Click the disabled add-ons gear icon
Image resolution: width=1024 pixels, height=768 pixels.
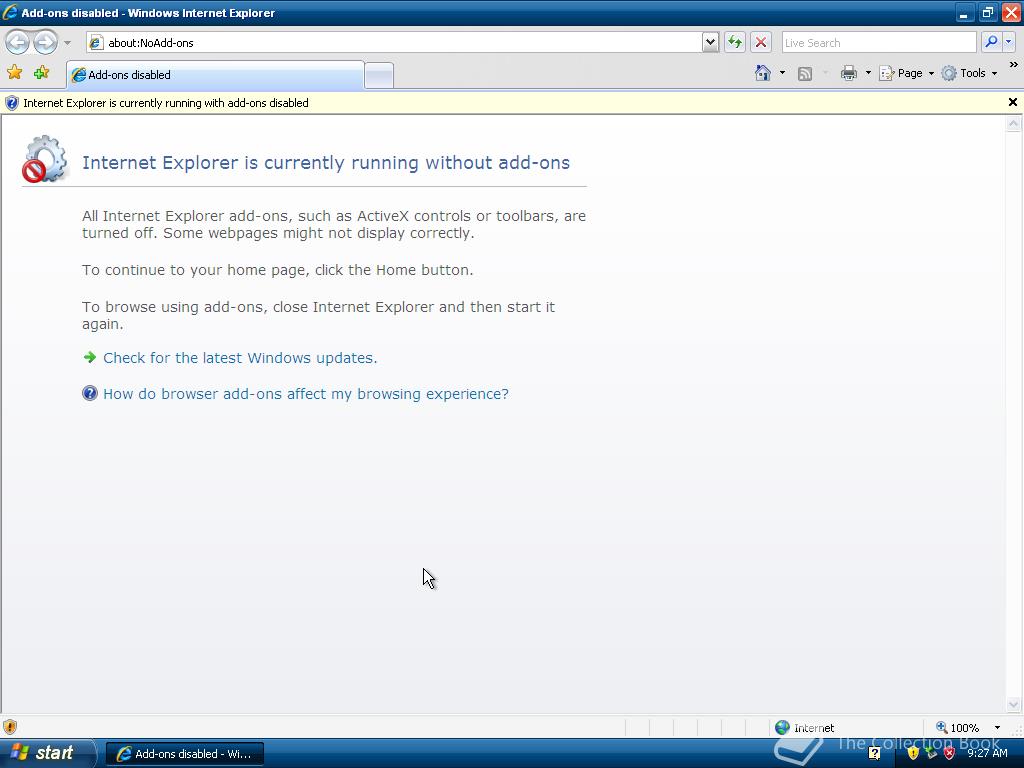point(45,159)
